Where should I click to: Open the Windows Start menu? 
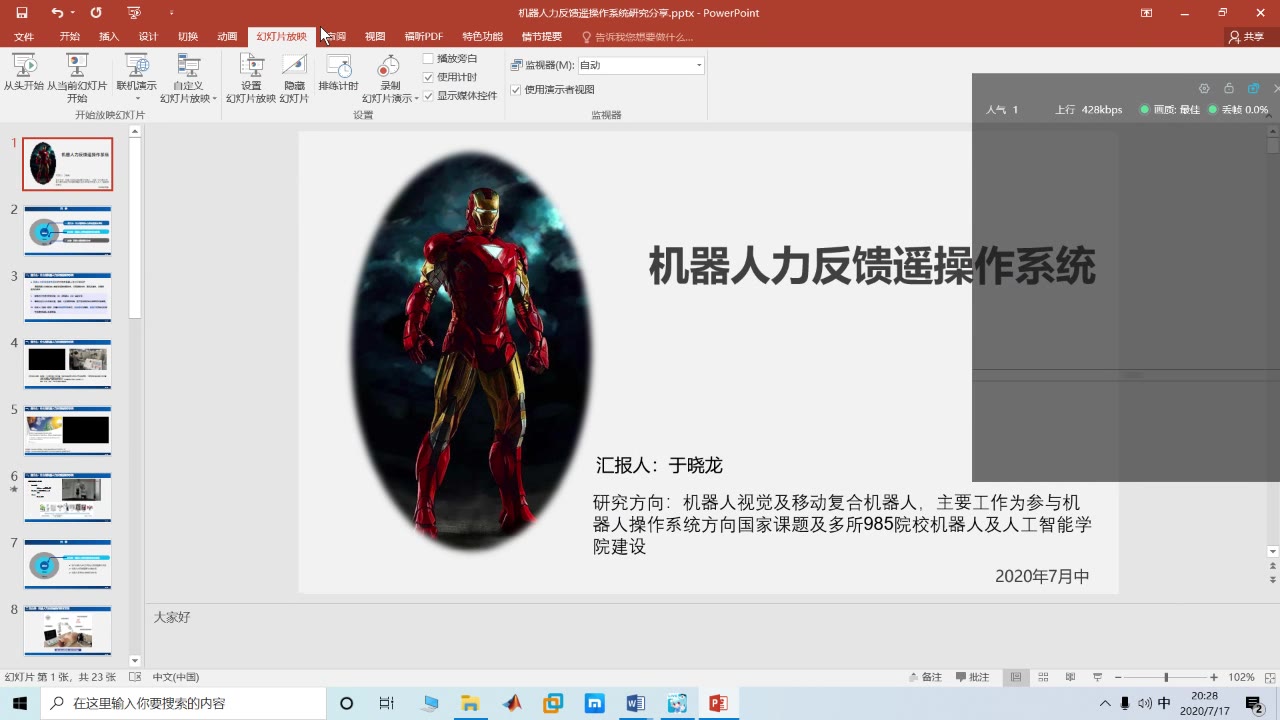[20, 703]
